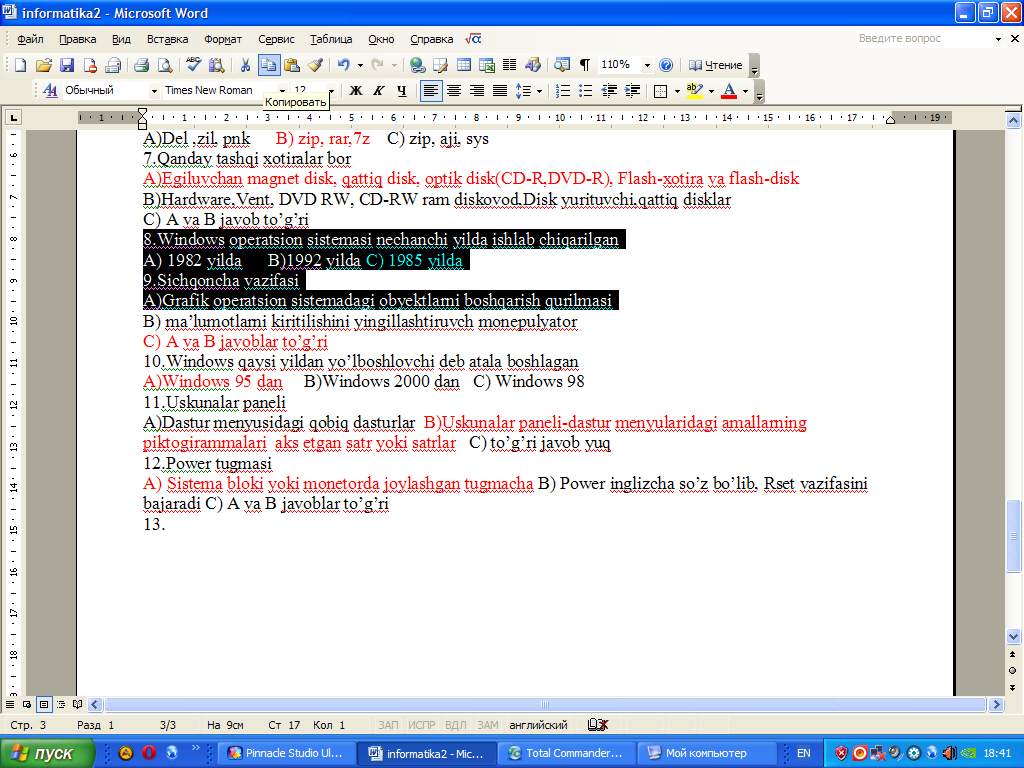Open the font size dropdown
1024x768 pixels.
coord(331,91)
